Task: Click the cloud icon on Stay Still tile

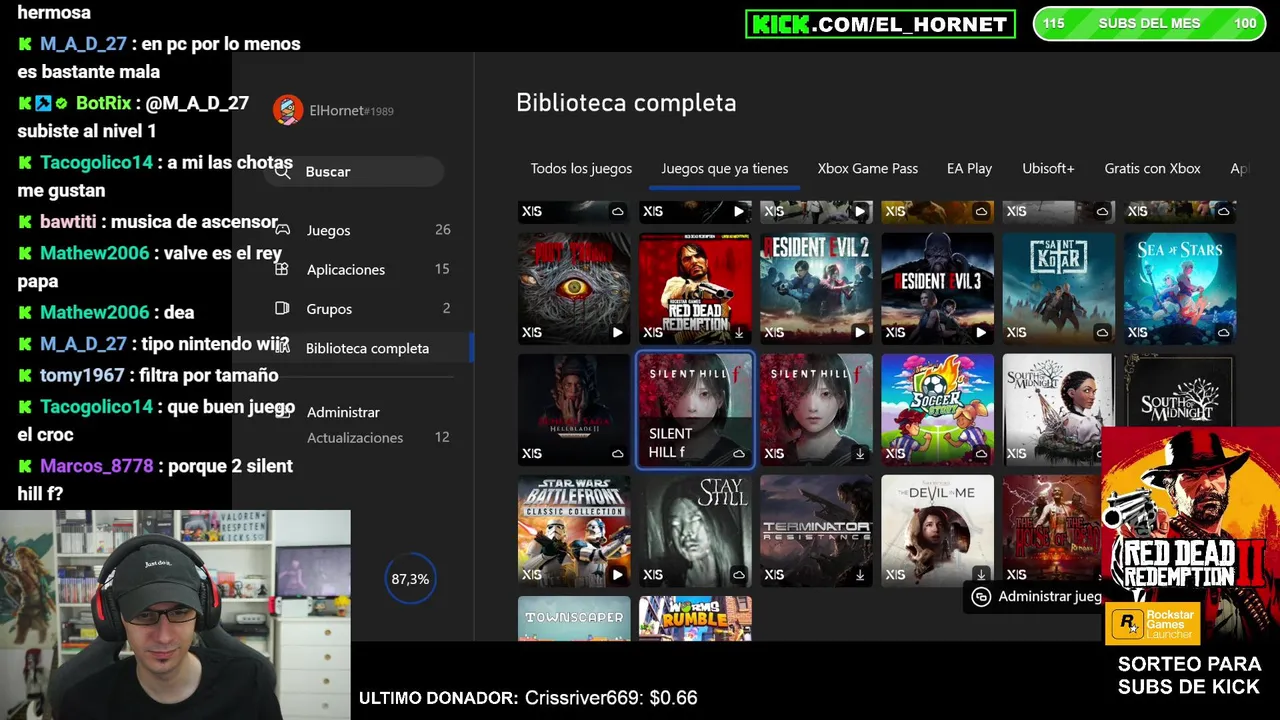Action: pyautogui.click(x=739, y=574)
